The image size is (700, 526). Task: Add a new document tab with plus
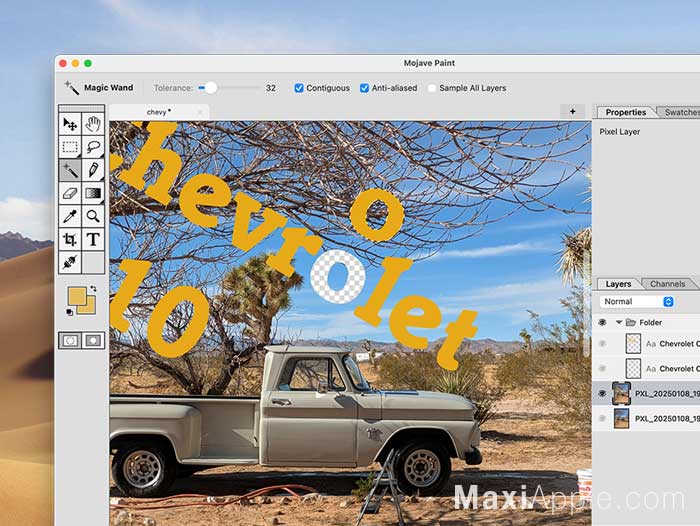[x=573, y=111]
